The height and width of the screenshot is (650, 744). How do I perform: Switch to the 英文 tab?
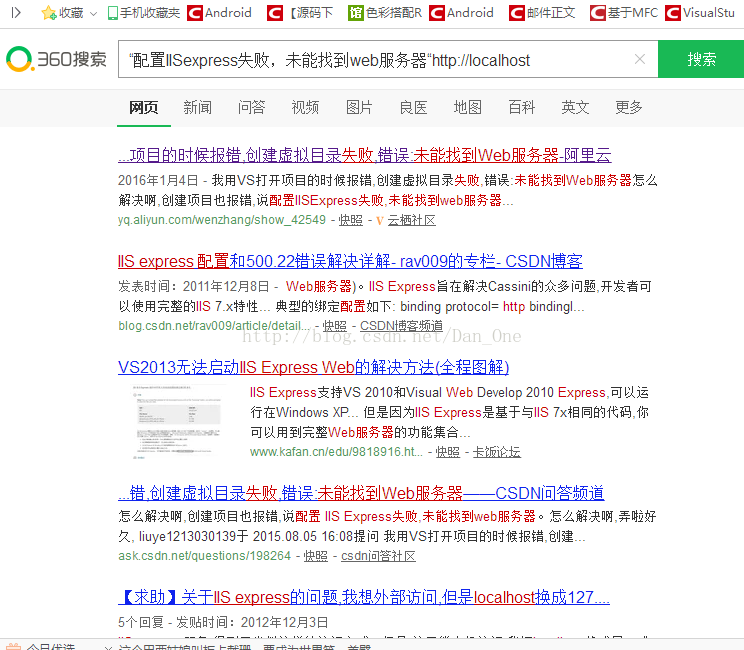pyautogui.click(x=575, y=108)
